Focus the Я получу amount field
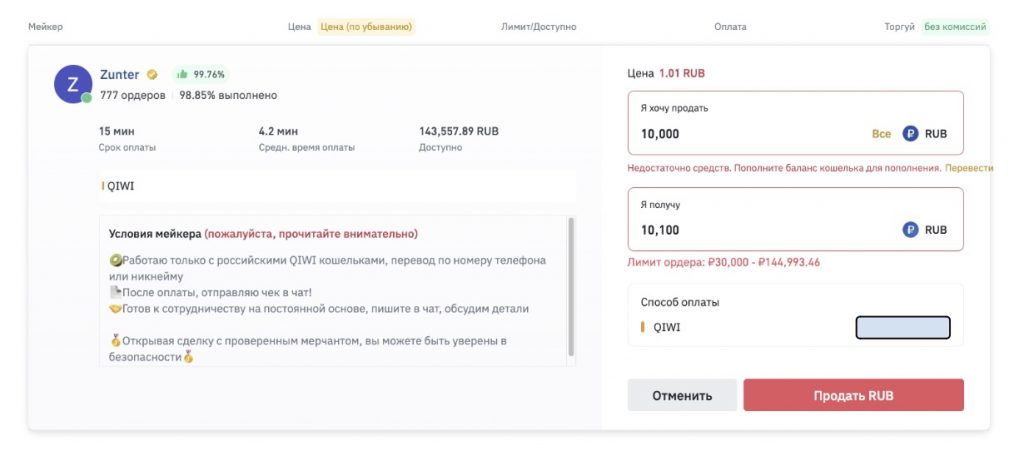The height and width of the screenshot is (461, 1024). click(x=795, y=219)
